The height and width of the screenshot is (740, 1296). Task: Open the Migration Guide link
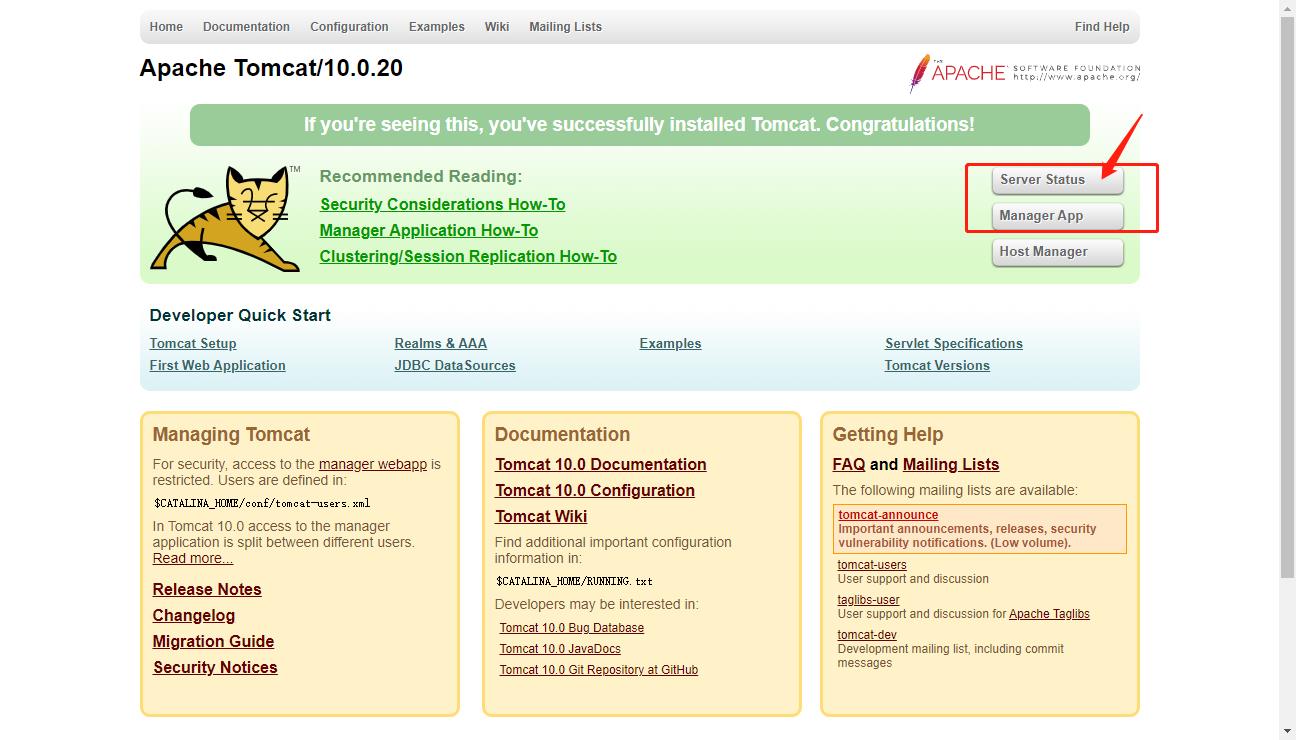(213, 641)
